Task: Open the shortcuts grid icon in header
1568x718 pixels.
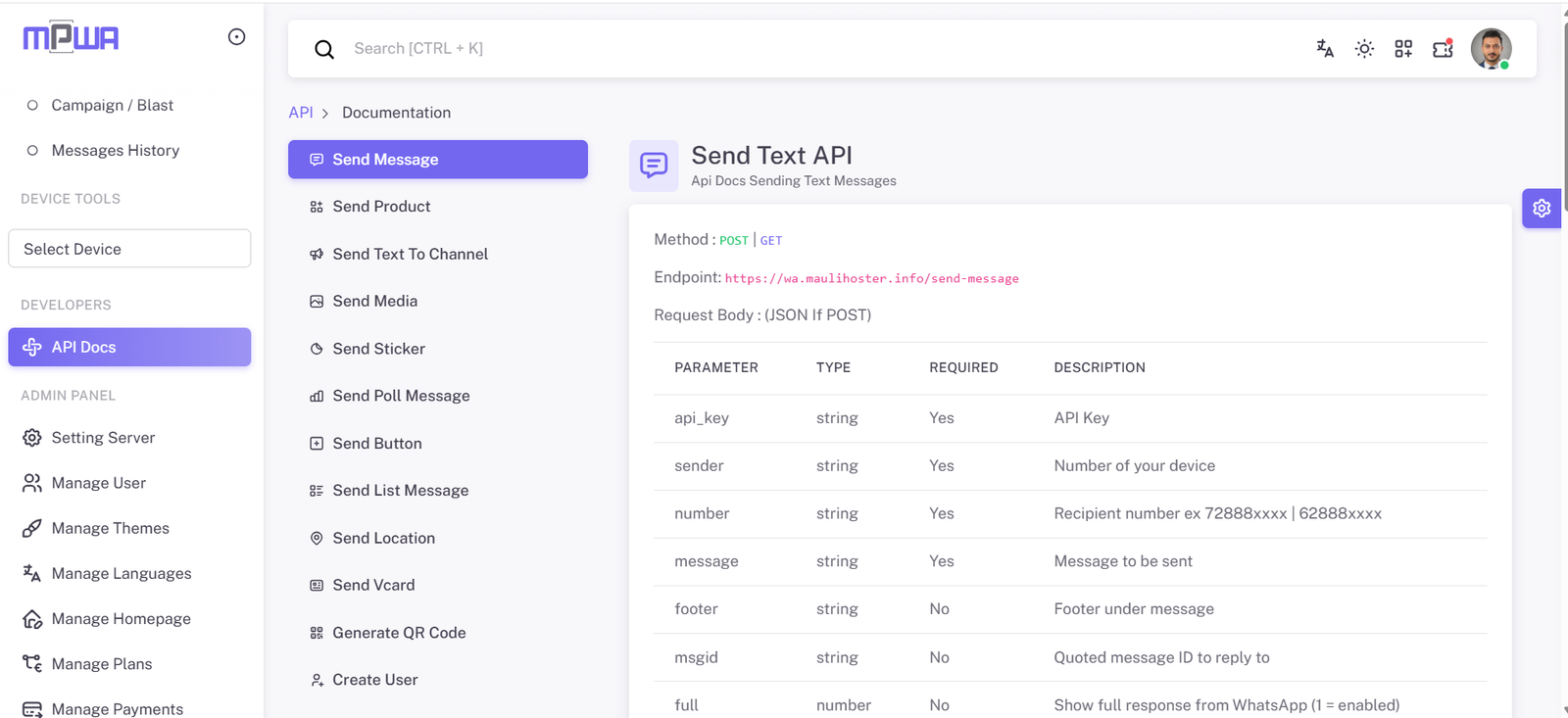Action: (x=1403, y=48)
